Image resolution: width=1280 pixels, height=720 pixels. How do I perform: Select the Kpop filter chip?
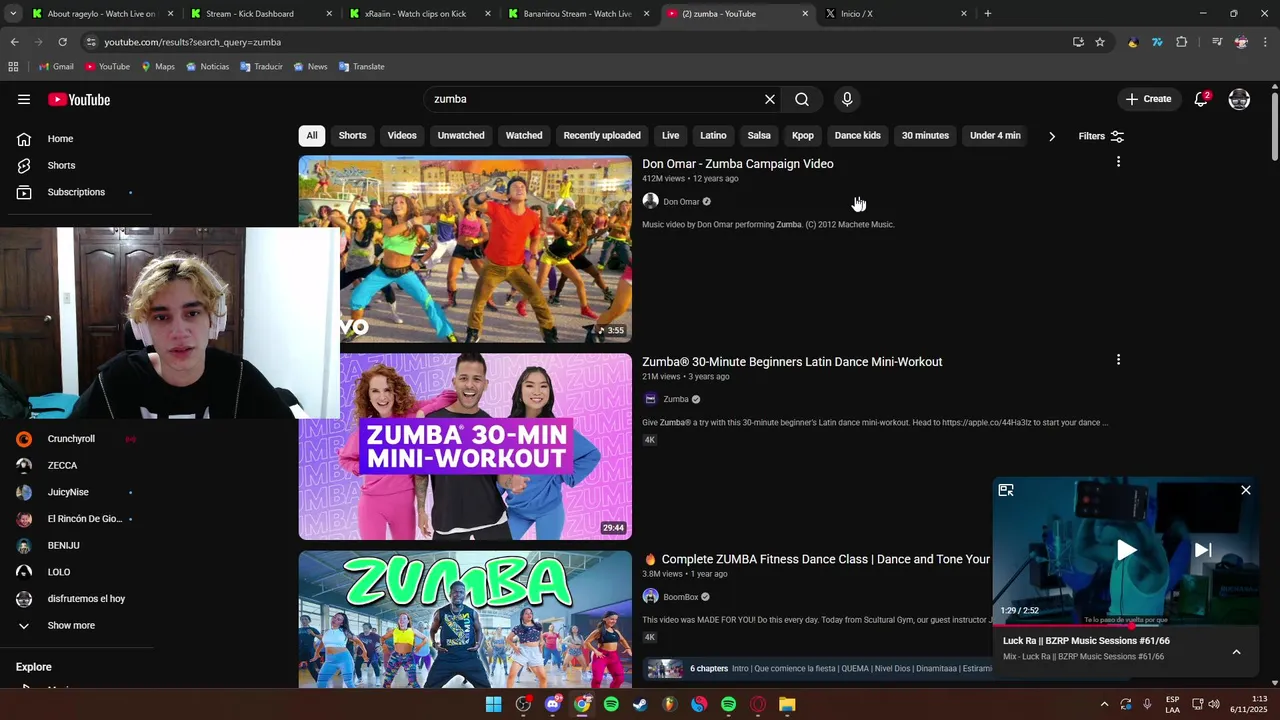[803, 136]
